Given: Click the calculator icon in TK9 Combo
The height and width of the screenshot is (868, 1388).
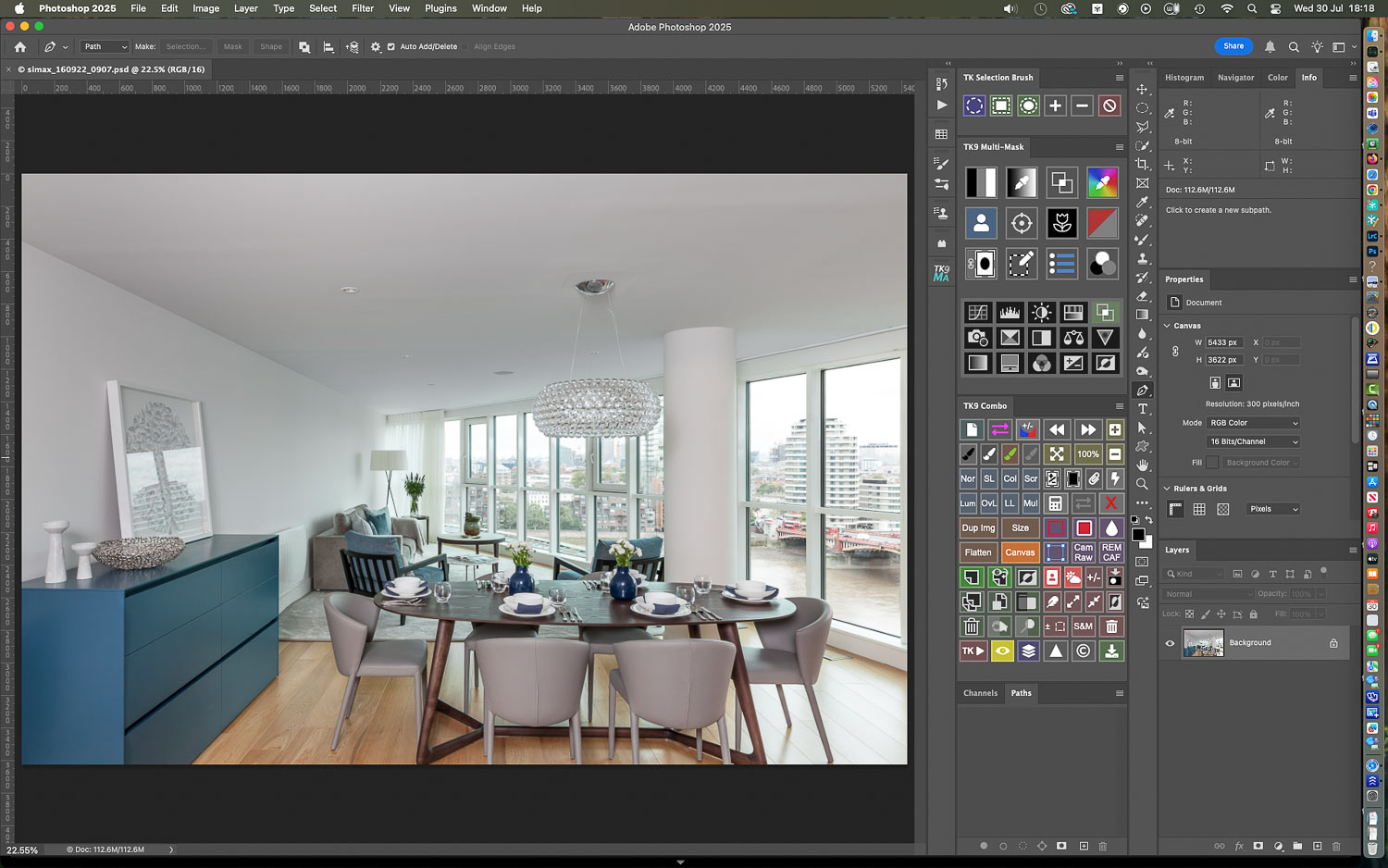Looking at the screenshot, I should (1055, 503).
